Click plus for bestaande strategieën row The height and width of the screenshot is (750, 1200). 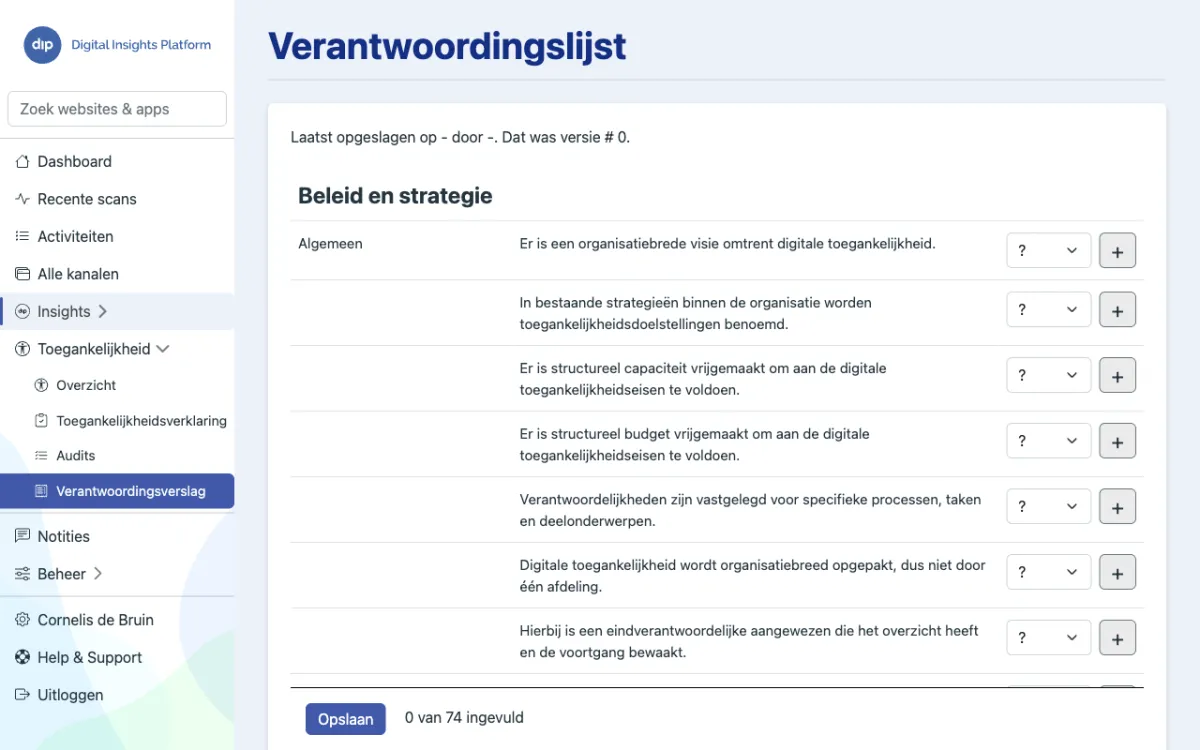coord(1117,310)
